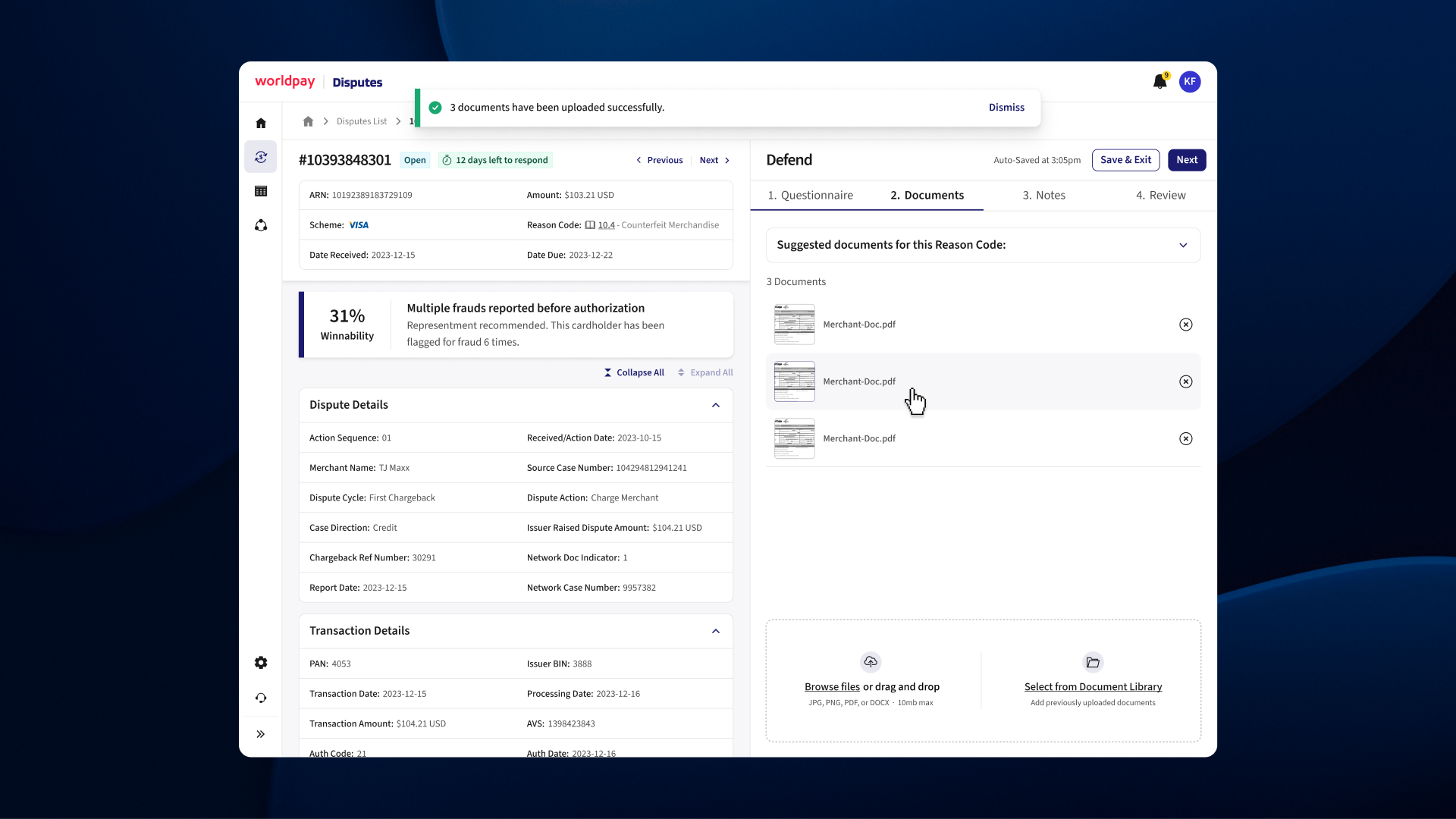Click the breadcrumb home icon

(x=308, y=121)
